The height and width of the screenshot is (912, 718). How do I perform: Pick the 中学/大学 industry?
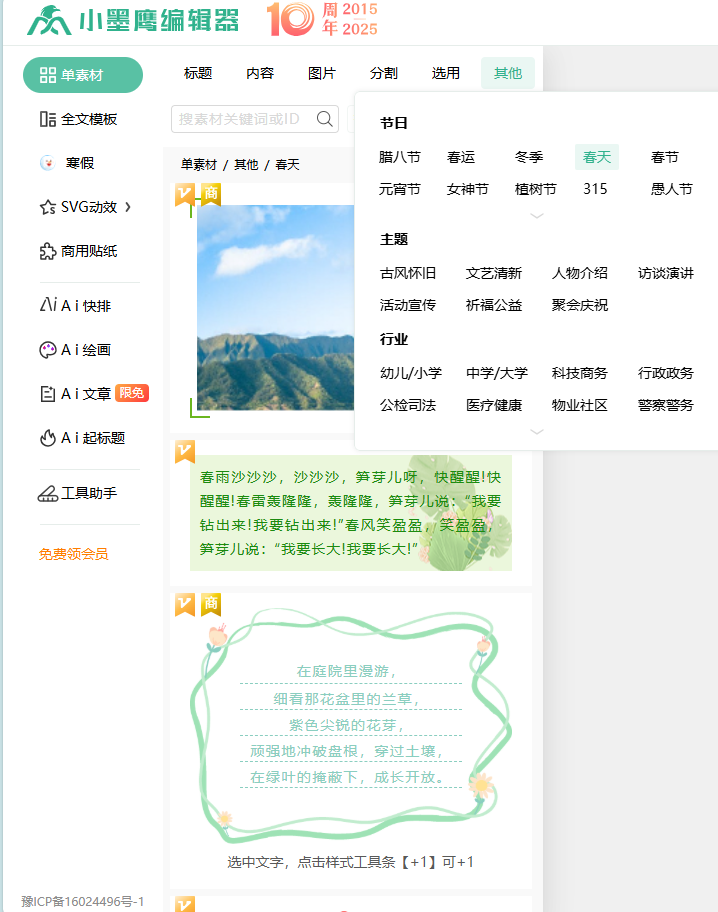(497, 373)
